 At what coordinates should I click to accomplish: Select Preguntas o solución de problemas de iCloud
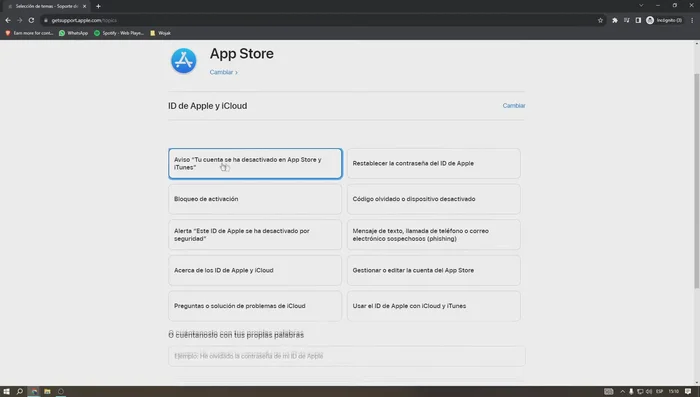[x=255, y=306]
